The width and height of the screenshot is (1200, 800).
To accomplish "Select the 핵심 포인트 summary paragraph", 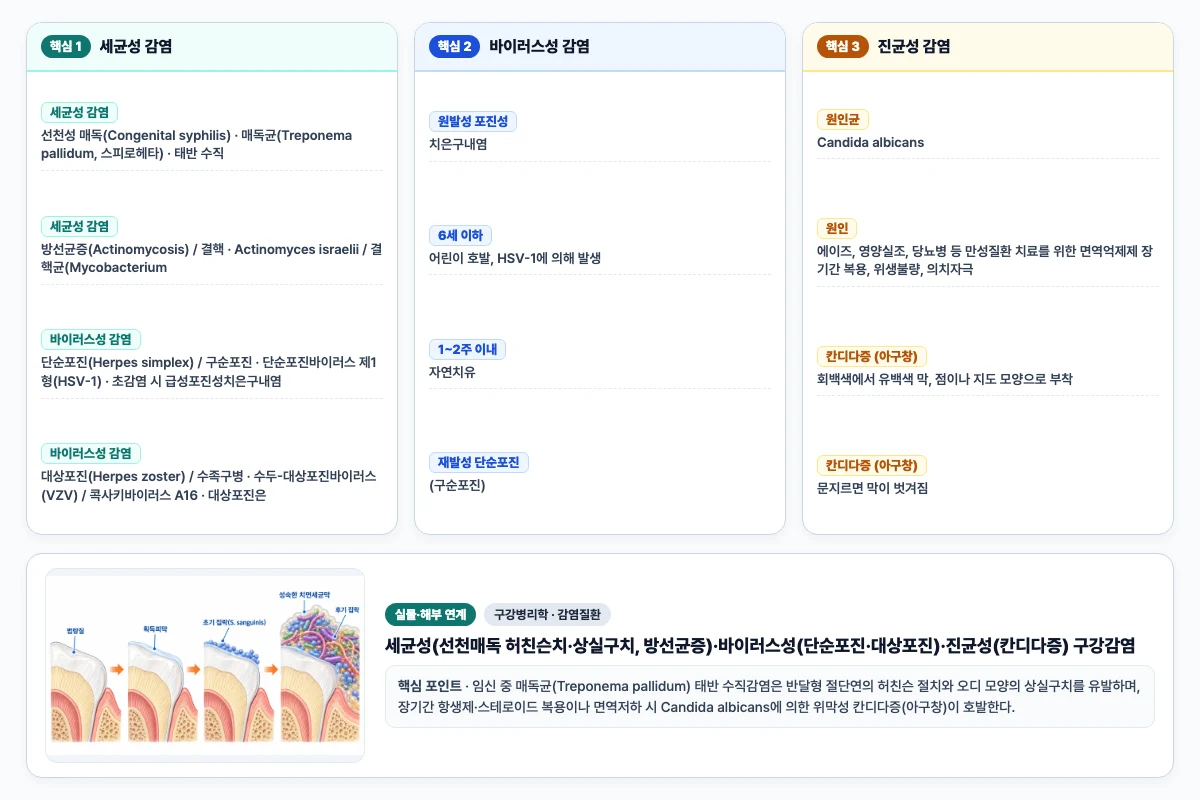I will (770, 696).
